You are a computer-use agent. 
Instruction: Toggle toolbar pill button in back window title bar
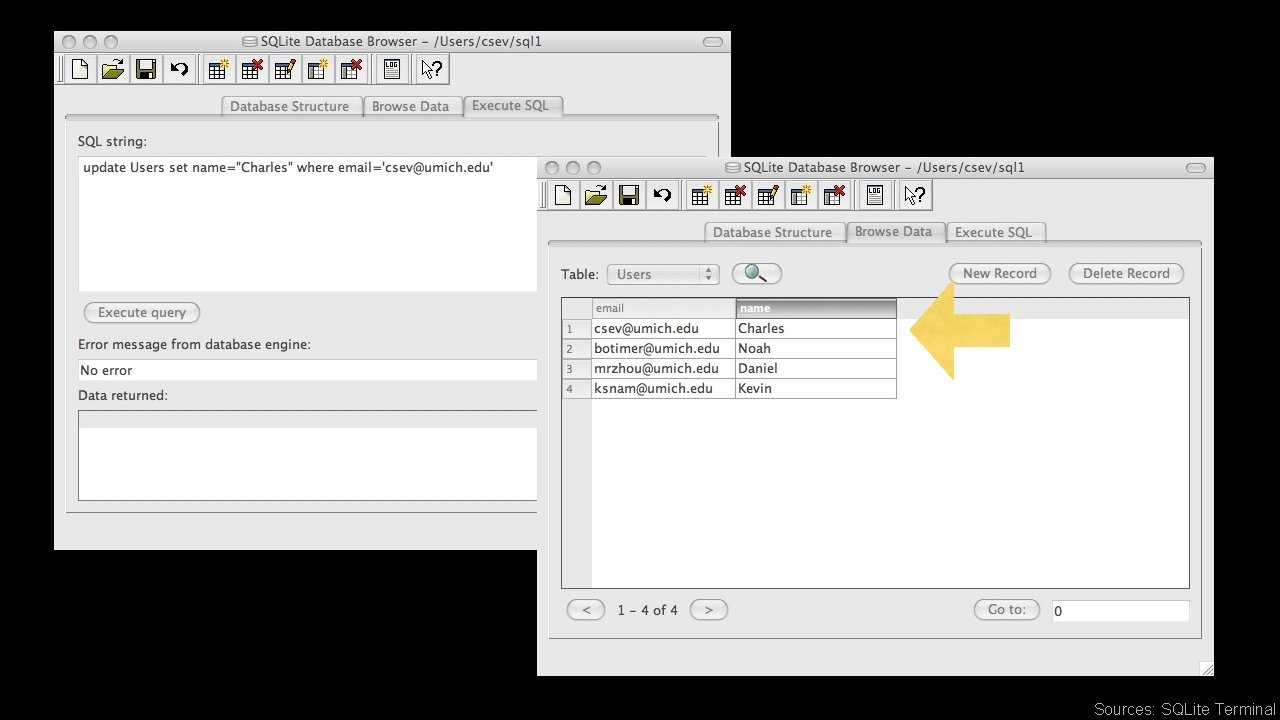(x=712, y=42)
